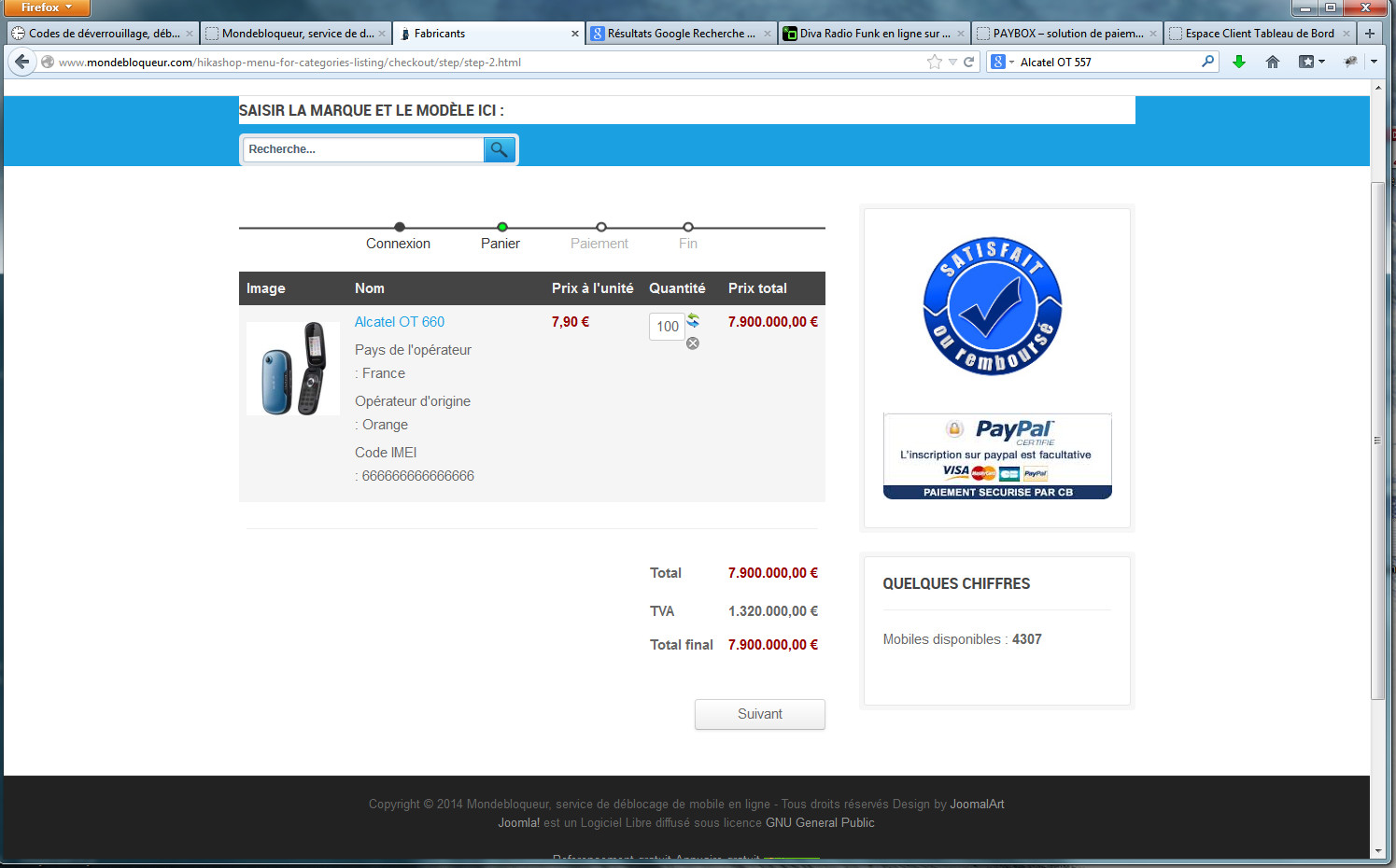Bookmark this page with the star icon

[935, 62]
